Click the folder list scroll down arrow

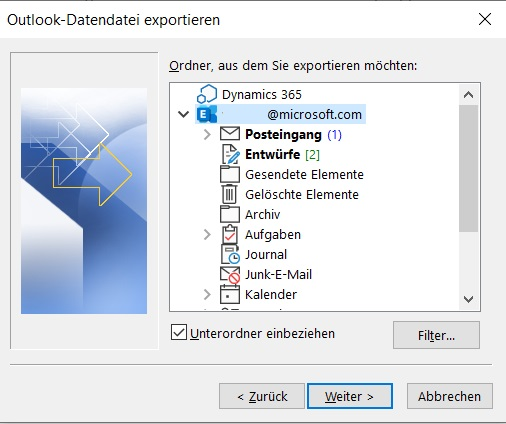pyautogui.click(x=468, y=299)
